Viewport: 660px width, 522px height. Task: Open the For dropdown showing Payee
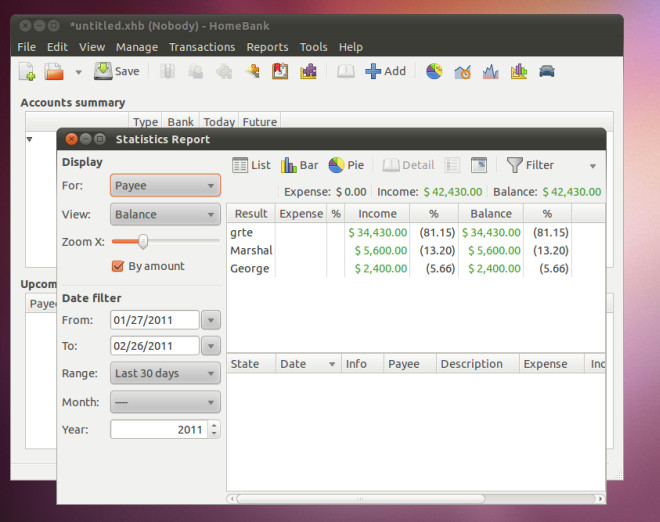165,186
